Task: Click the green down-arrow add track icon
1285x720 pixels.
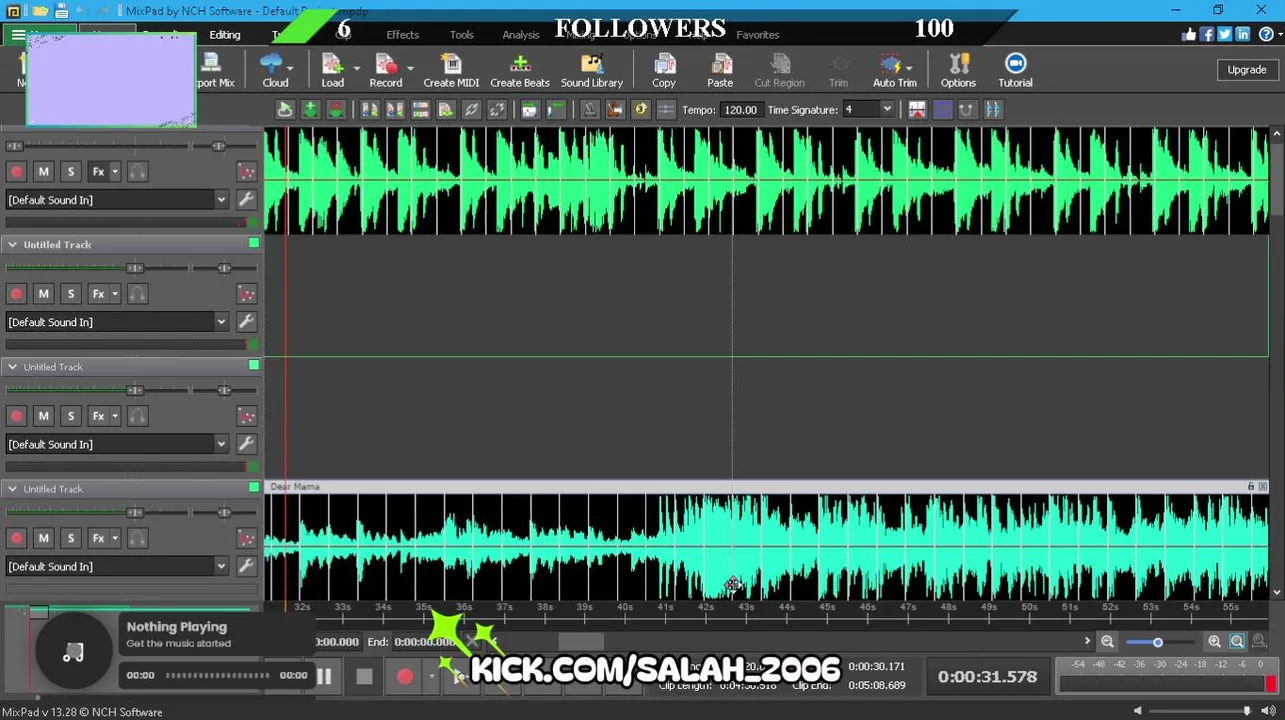Action: 311,110
